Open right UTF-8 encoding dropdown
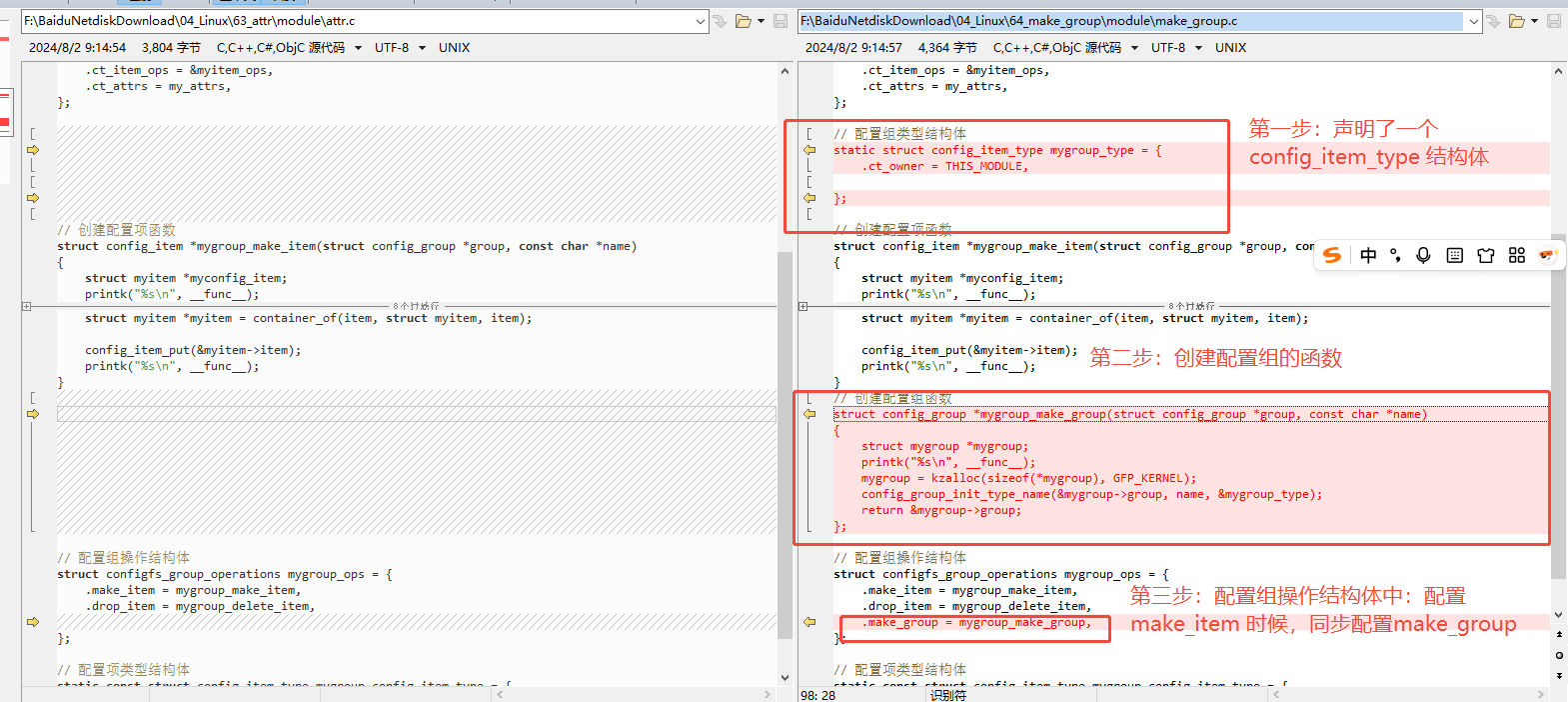The image size is (1568, 702). [x=1198, y=48]
